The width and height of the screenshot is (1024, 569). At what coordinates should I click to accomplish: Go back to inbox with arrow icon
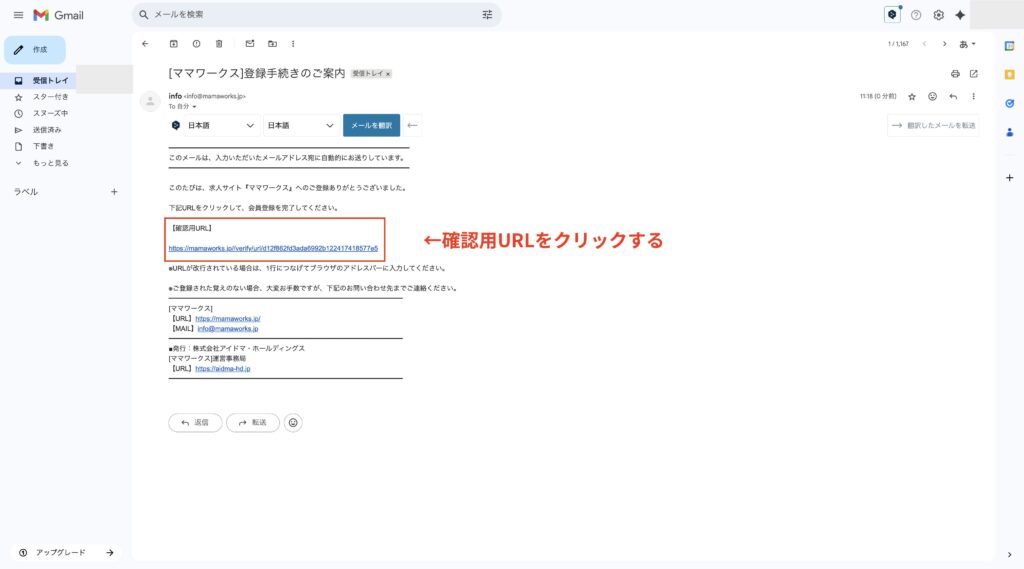145,44
